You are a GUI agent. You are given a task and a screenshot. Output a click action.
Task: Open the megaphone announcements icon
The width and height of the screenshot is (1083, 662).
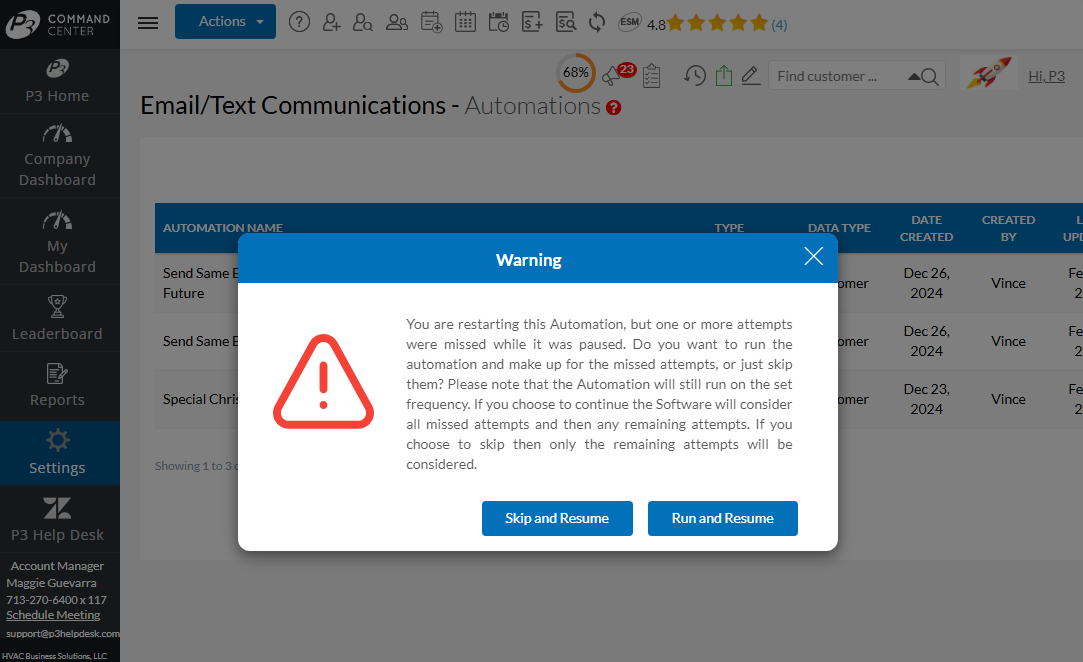click(612, 76)
